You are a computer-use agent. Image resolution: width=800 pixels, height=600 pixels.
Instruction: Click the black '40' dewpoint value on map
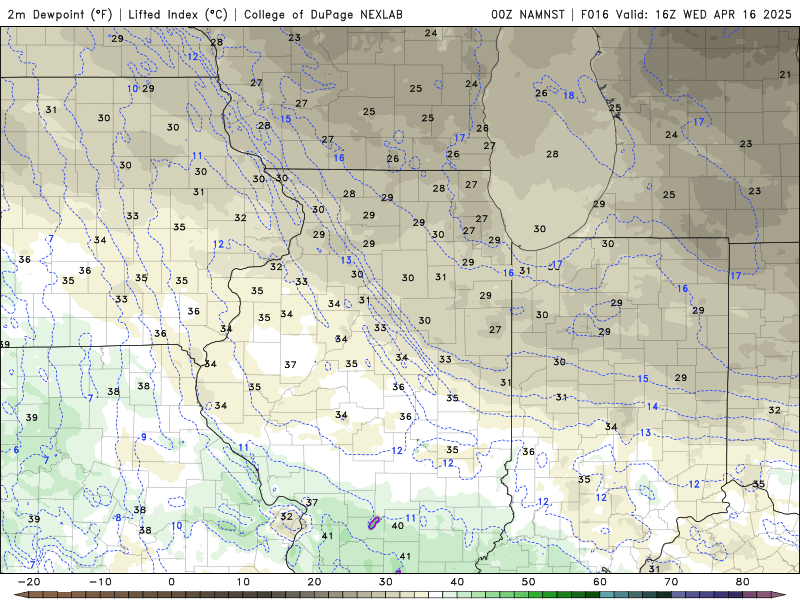397,526
